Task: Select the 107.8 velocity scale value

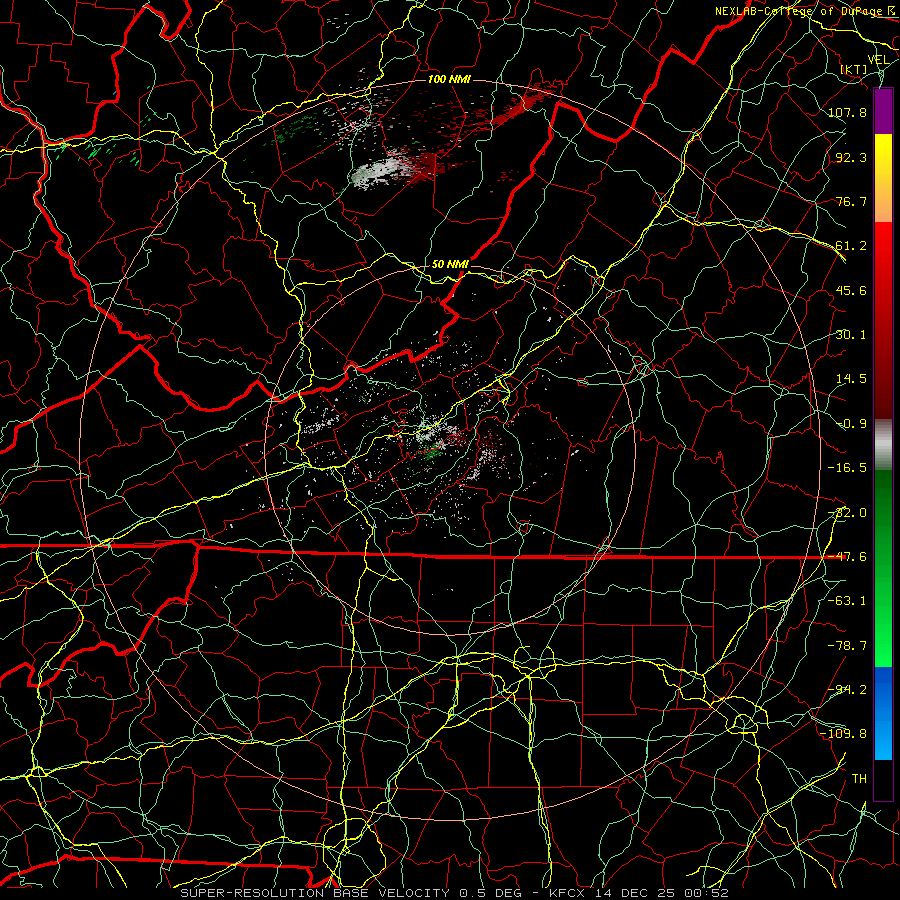Action: coord(847,112)
